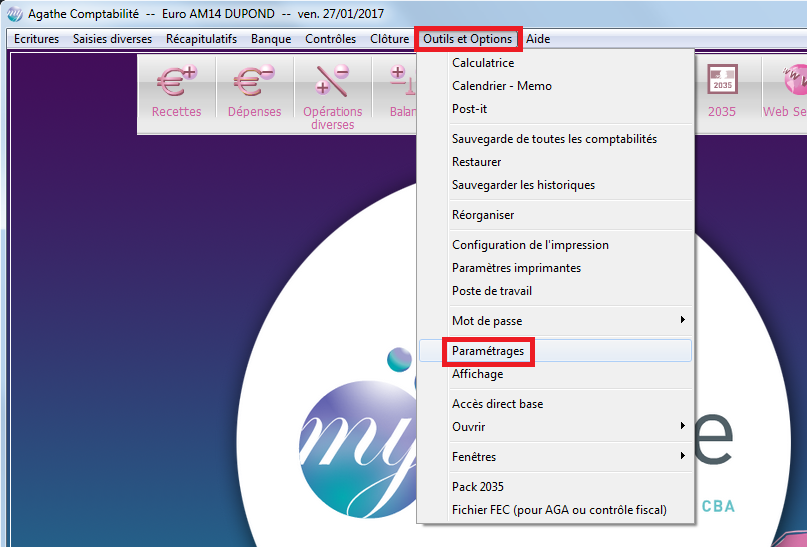
Task: Open Configuration de l'impression
Action: tap(555, 245)
